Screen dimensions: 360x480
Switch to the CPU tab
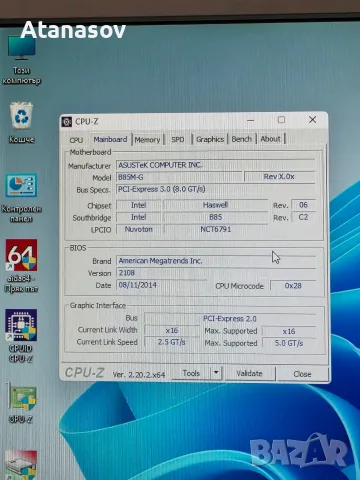[x=76, y=140]
